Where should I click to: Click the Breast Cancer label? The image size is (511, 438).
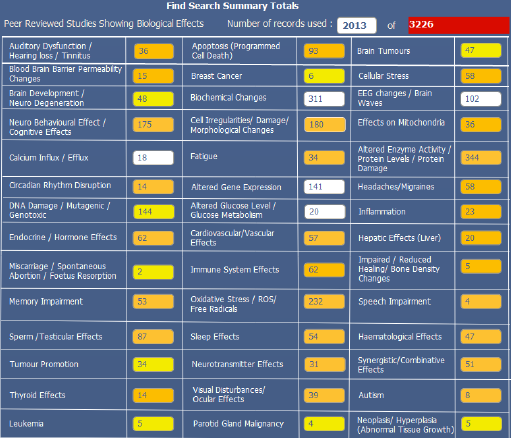pyautogui.click(x=217, y=76)
